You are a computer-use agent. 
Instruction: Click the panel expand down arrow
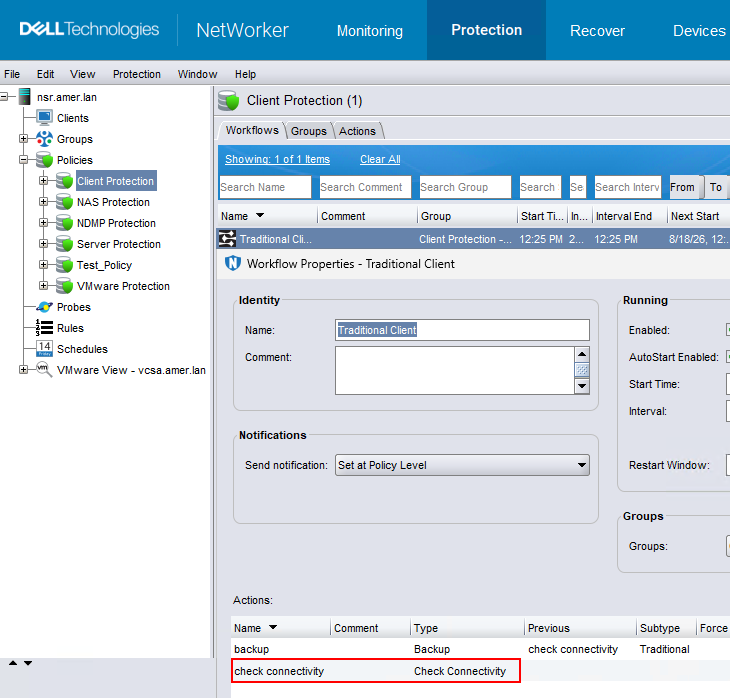coord(28,663)
